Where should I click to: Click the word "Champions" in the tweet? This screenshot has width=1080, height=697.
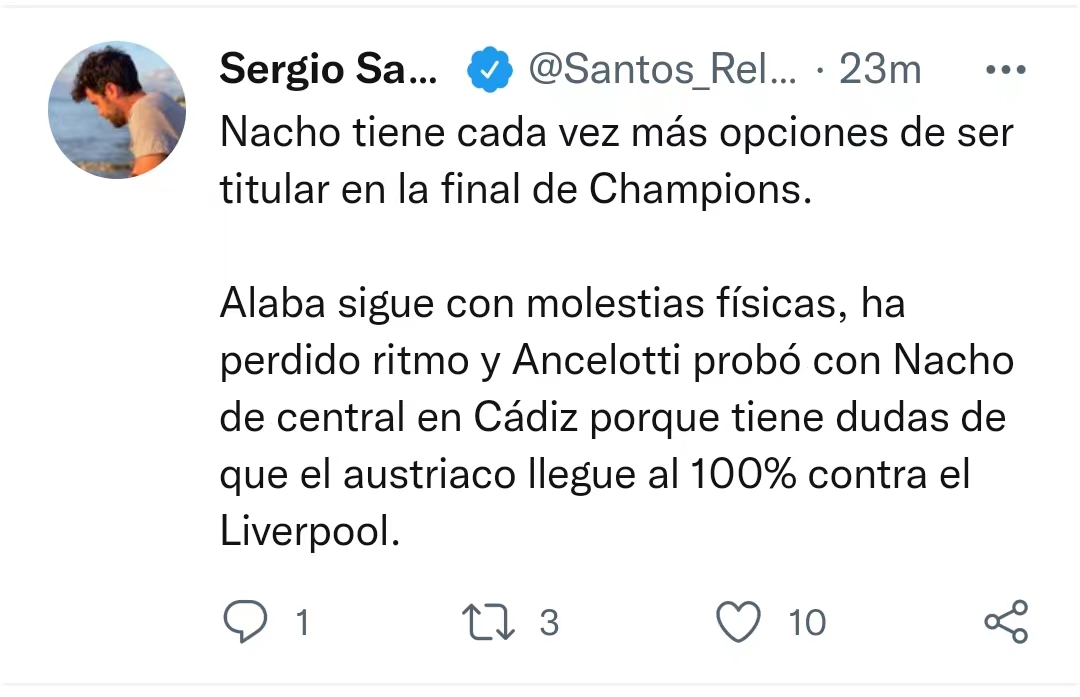click(697, 190)
